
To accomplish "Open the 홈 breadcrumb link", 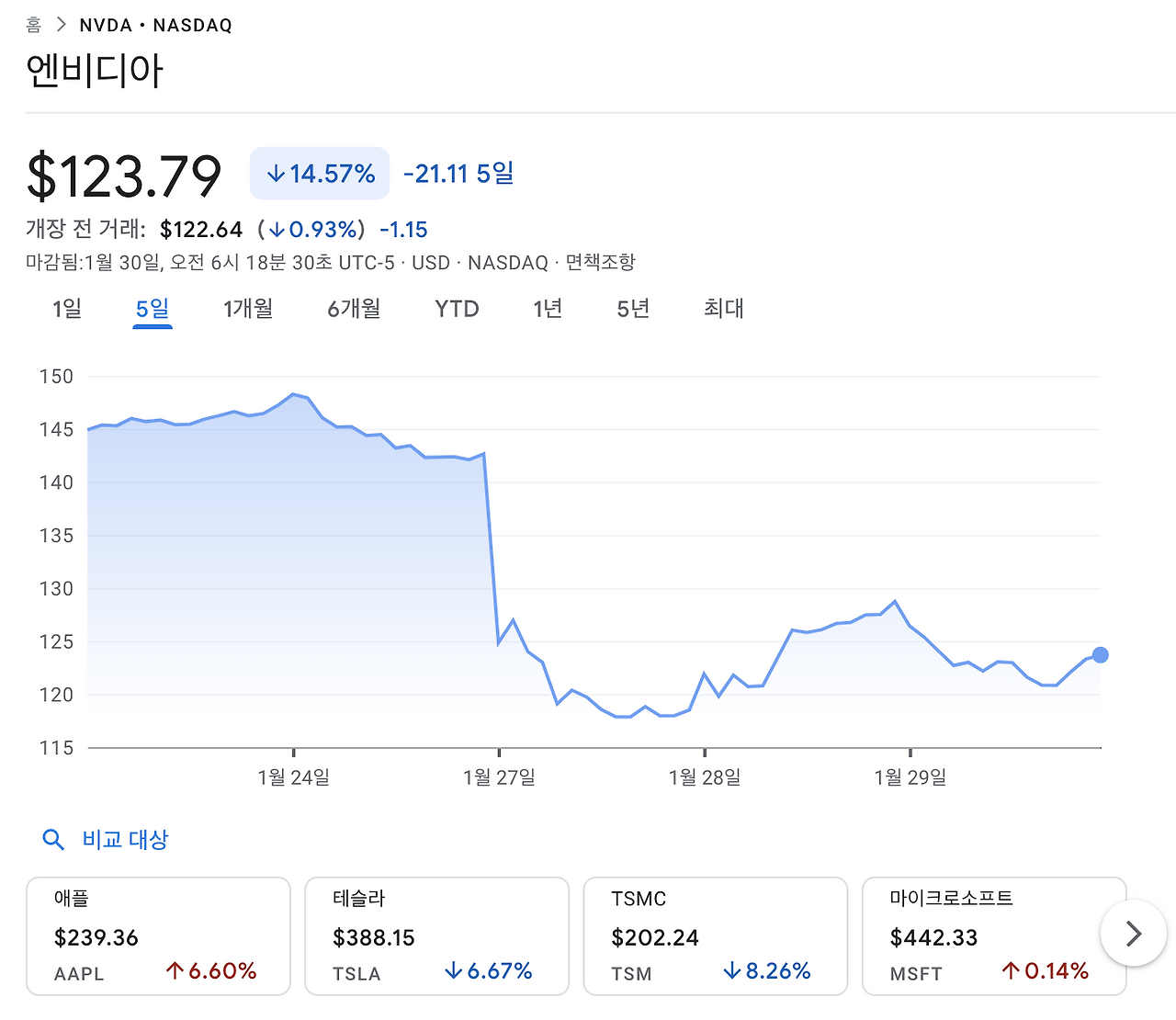I will pos(34,25).
